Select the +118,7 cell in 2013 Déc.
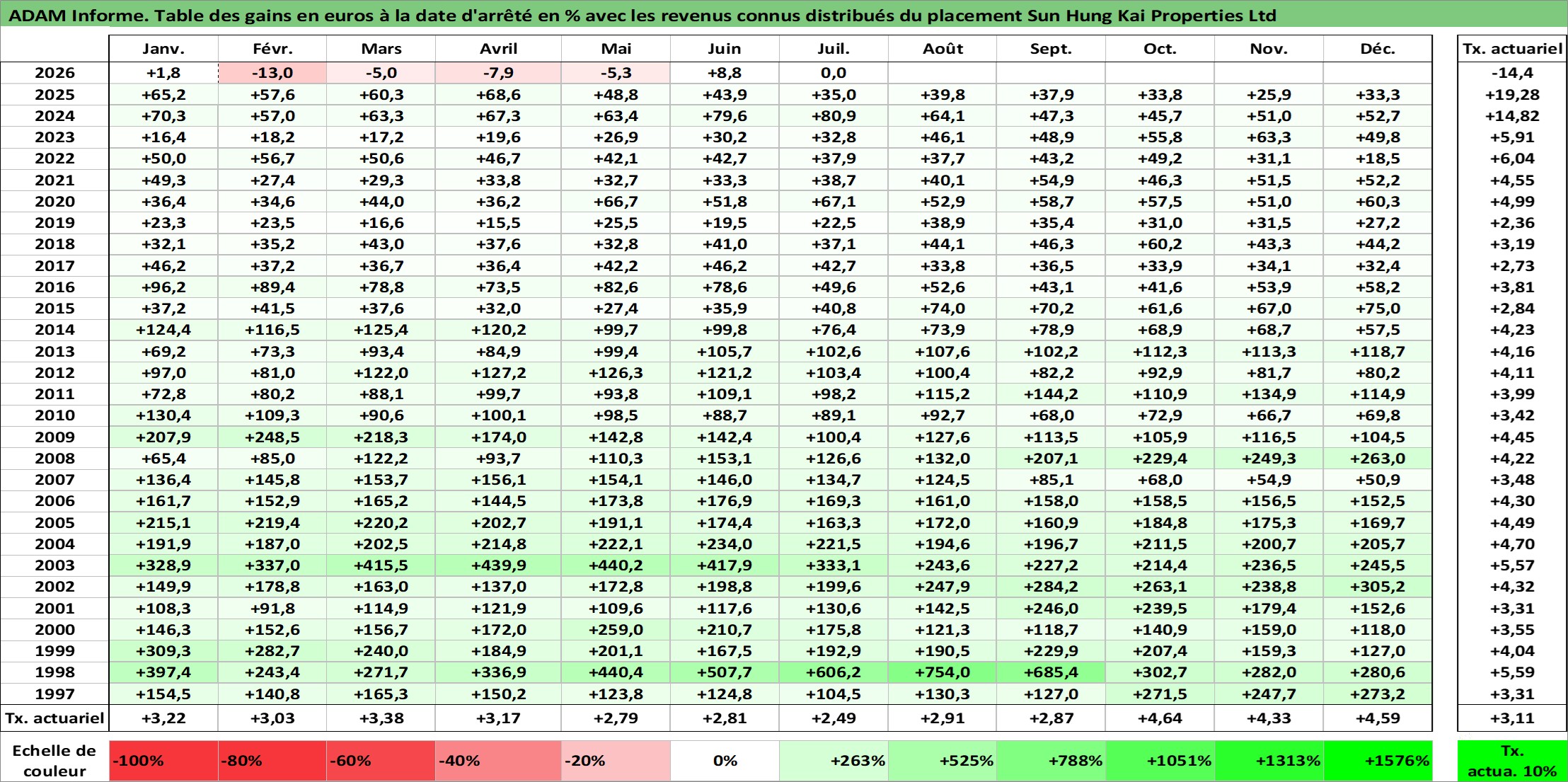This screenshot has width=1568, height=782. [x=1378, y=352]
